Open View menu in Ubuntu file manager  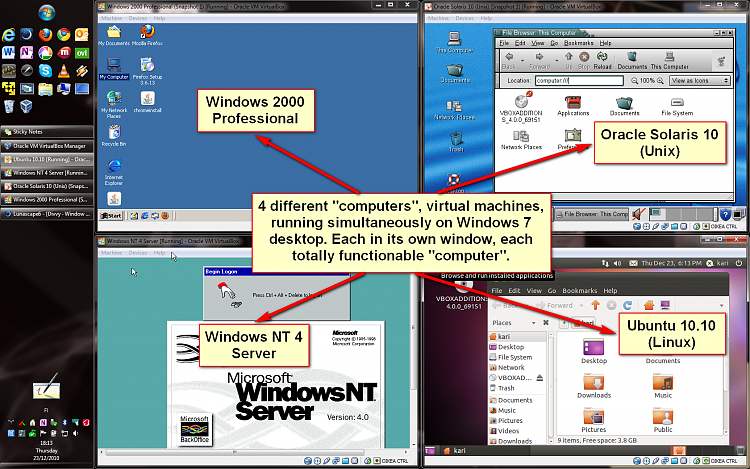coord(534,290)
